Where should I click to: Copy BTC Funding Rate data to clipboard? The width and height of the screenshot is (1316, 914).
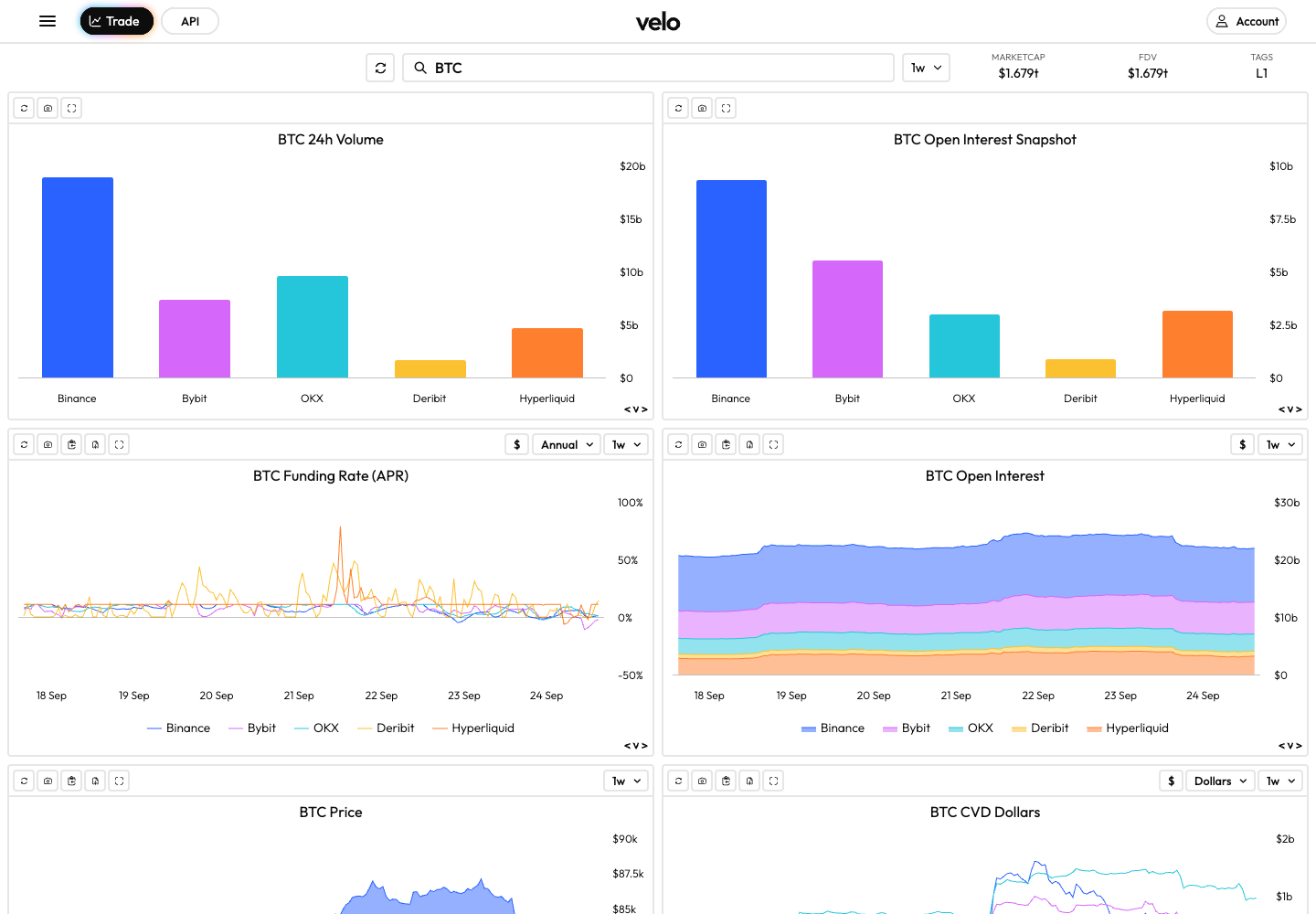72,444
